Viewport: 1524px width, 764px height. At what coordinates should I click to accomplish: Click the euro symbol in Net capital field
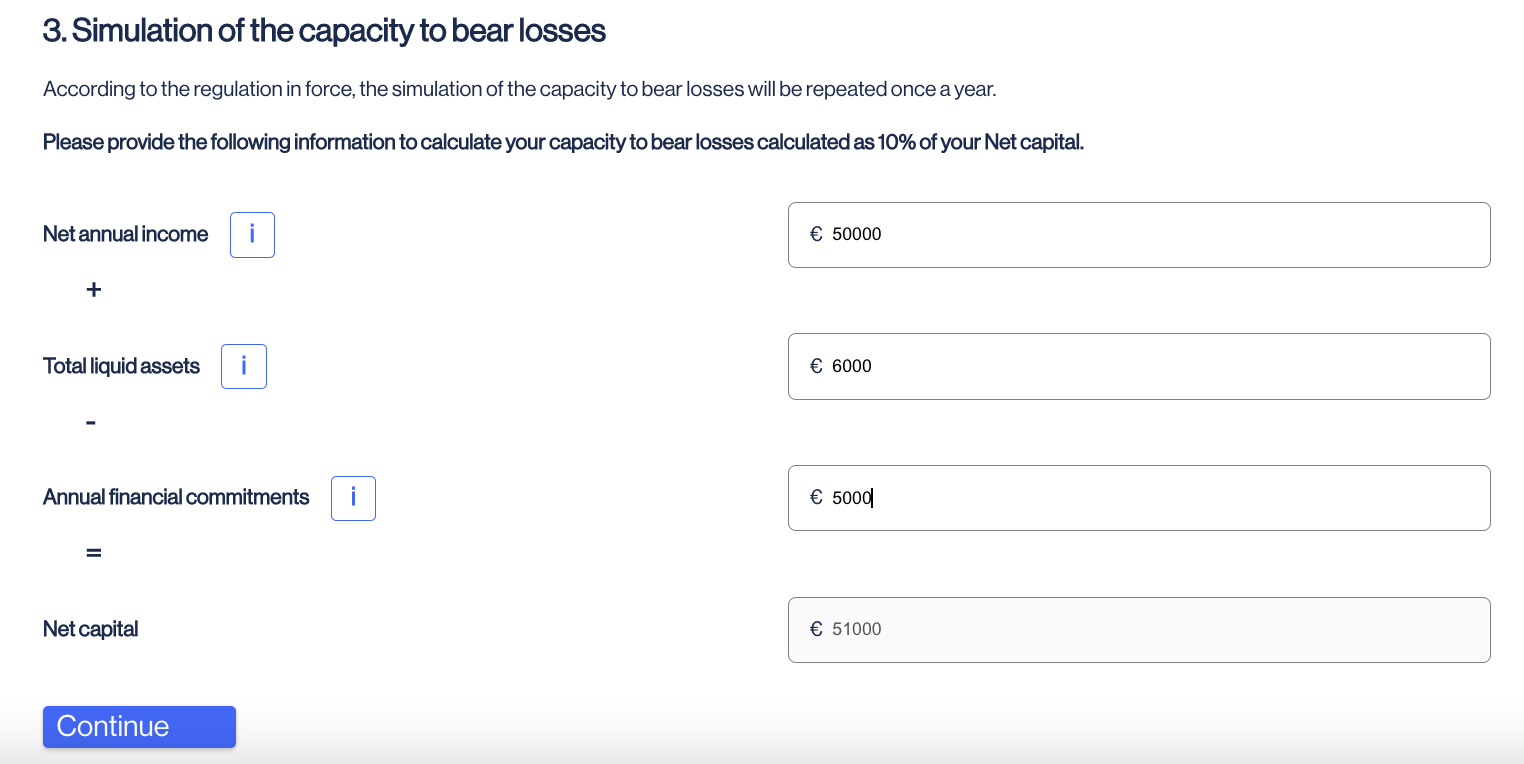(816, 629)
